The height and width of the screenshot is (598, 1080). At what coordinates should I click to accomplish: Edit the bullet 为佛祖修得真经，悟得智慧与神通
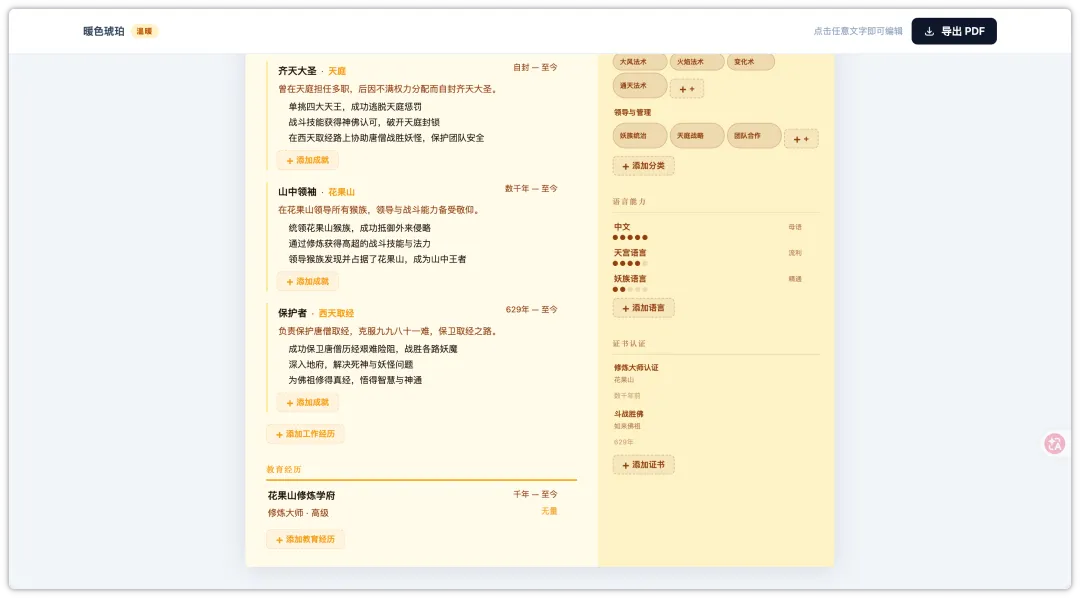[355, 380]
